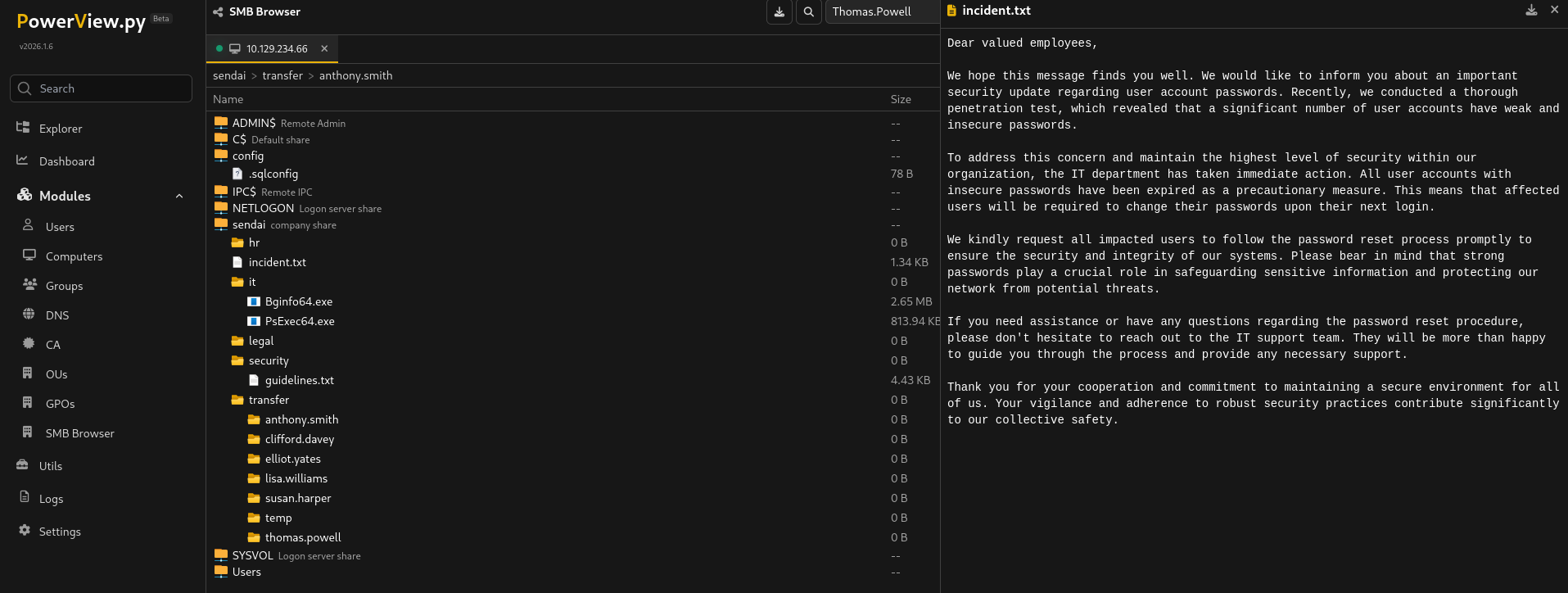The image size is (1568, 593).
Task: Close the incident.txt preview panel
Action: click(x=1554, y=11)
